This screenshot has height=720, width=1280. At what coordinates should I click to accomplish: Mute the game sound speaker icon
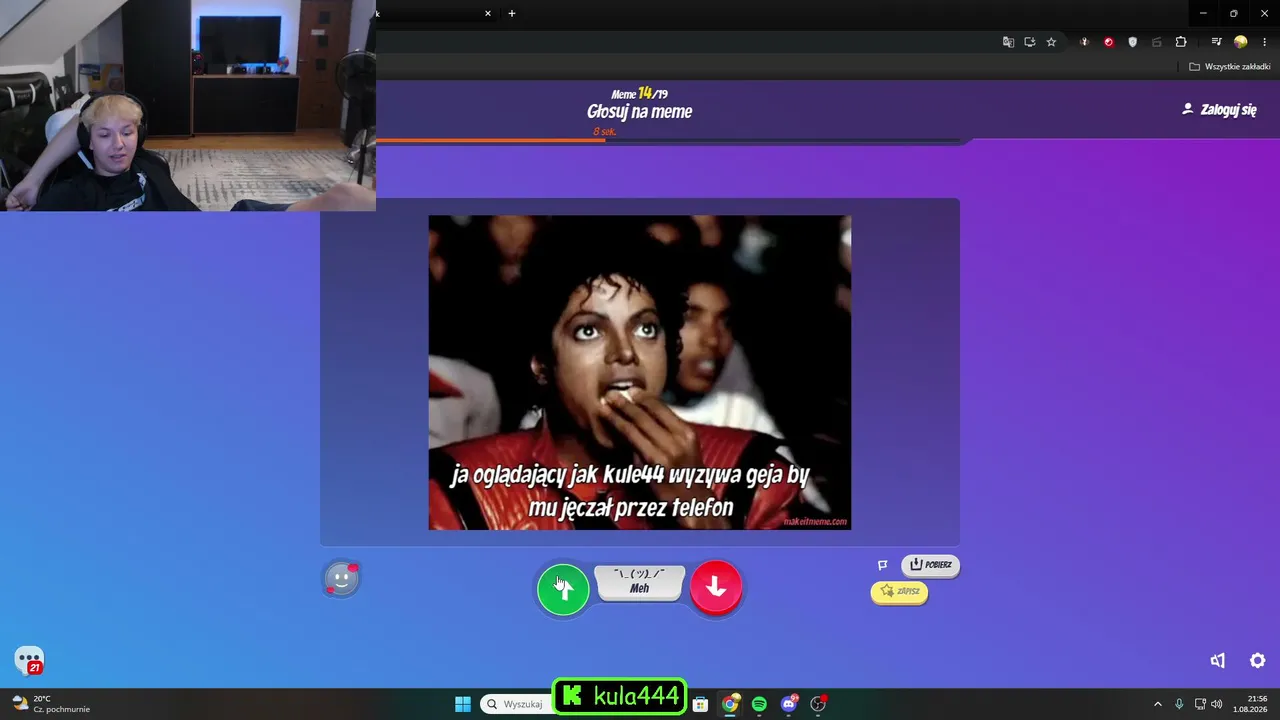click(1218, 660)
